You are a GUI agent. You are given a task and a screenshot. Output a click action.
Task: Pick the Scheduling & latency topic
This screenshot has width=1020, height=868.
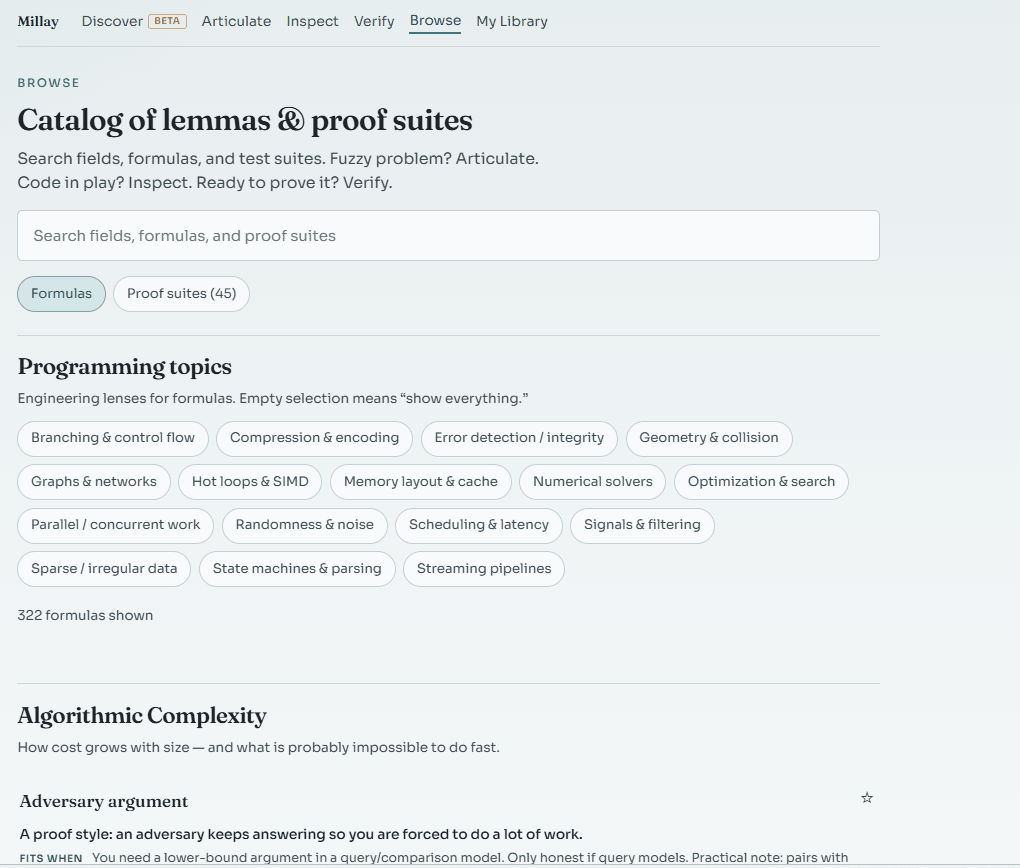pos(479,525)
